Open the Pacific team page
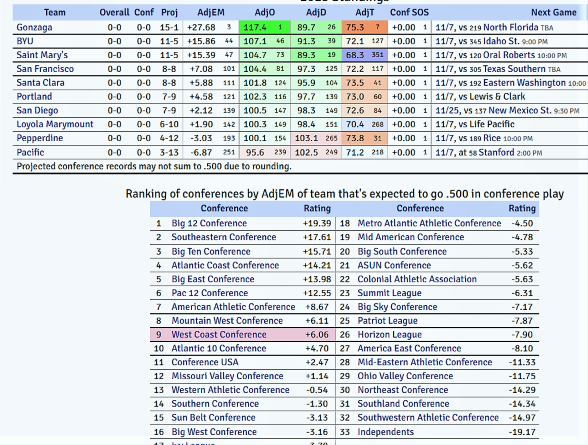 tap(30, 152)
